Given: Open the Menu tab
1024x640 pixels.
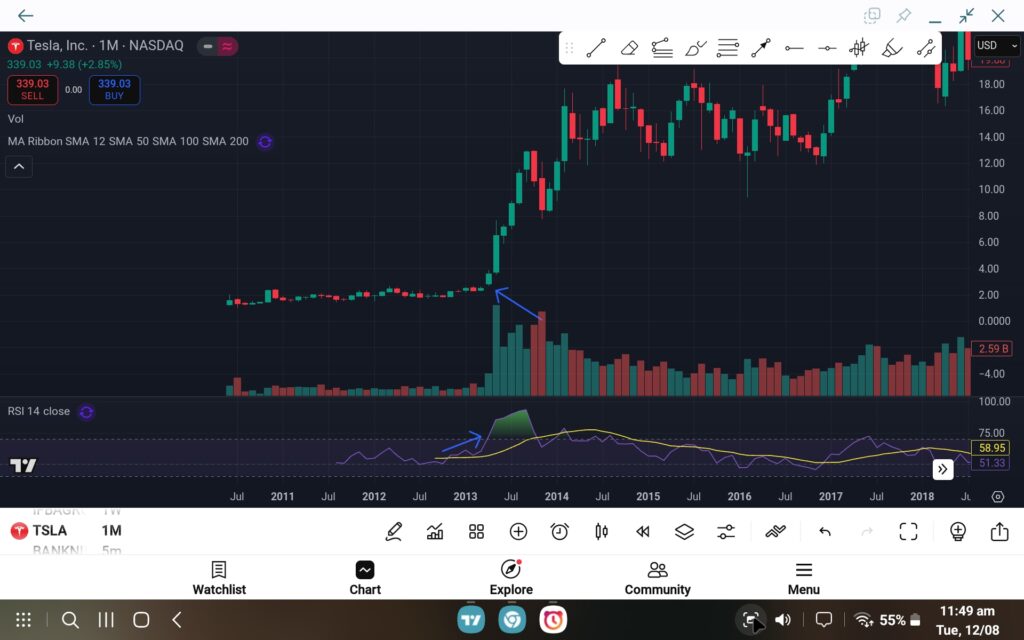Looking at the screenshot, I should click(804, 578).
